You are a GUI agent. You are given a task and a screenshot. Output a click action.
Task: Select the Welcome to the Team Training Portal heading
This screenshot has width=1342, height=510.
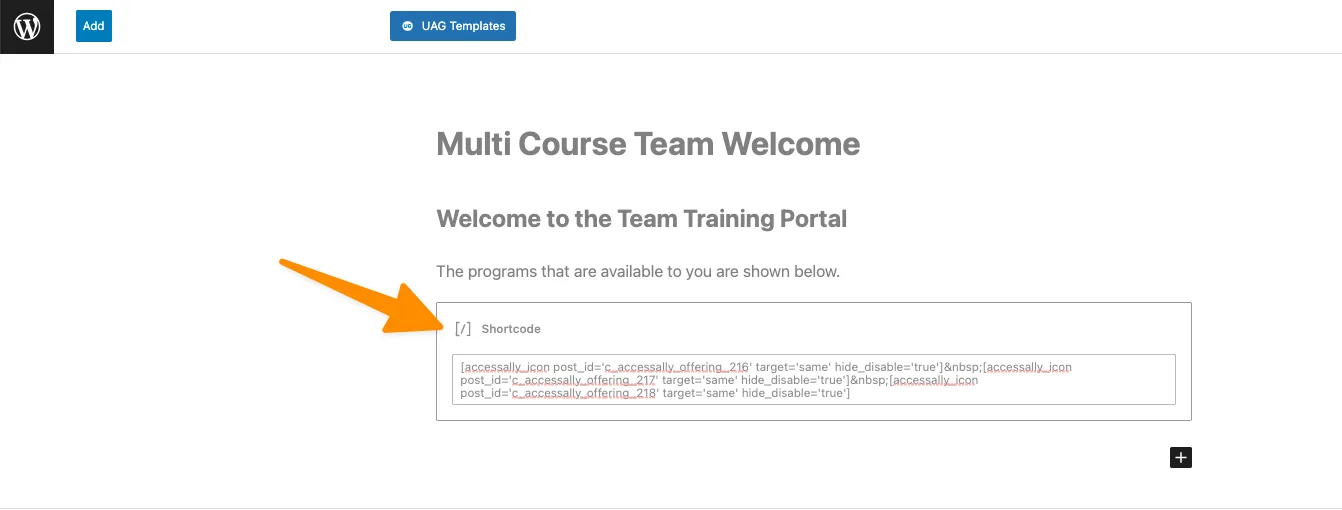(x=641, y=218)
